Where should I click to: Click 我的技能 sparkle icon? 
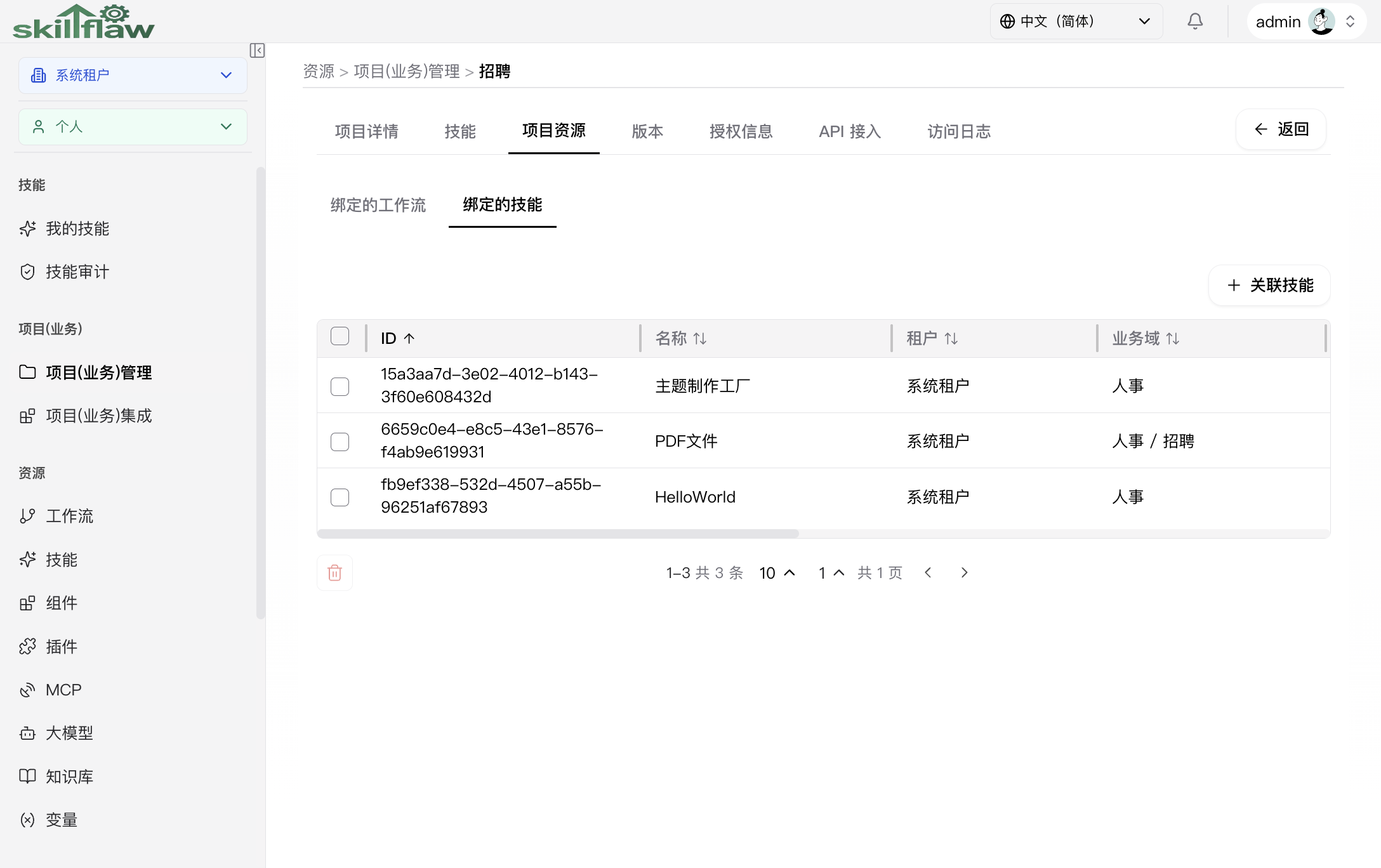click(x=27, y=228)
